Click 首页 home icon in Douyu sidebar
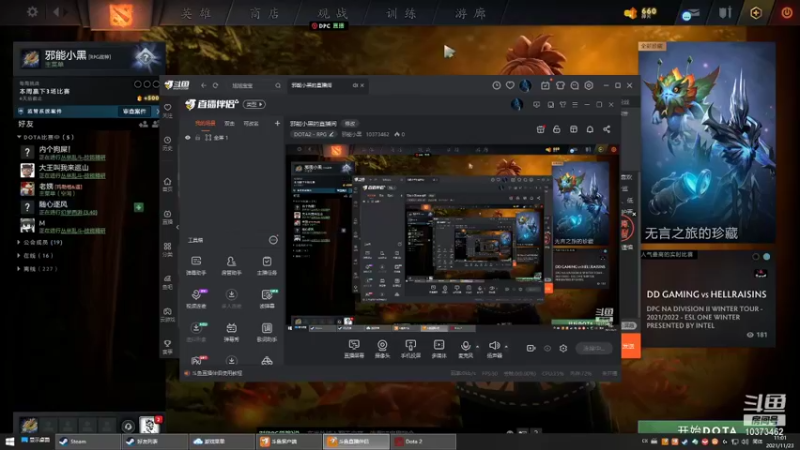Image resolution: width=800 pixels, height=450 pixels. [167, 184]
